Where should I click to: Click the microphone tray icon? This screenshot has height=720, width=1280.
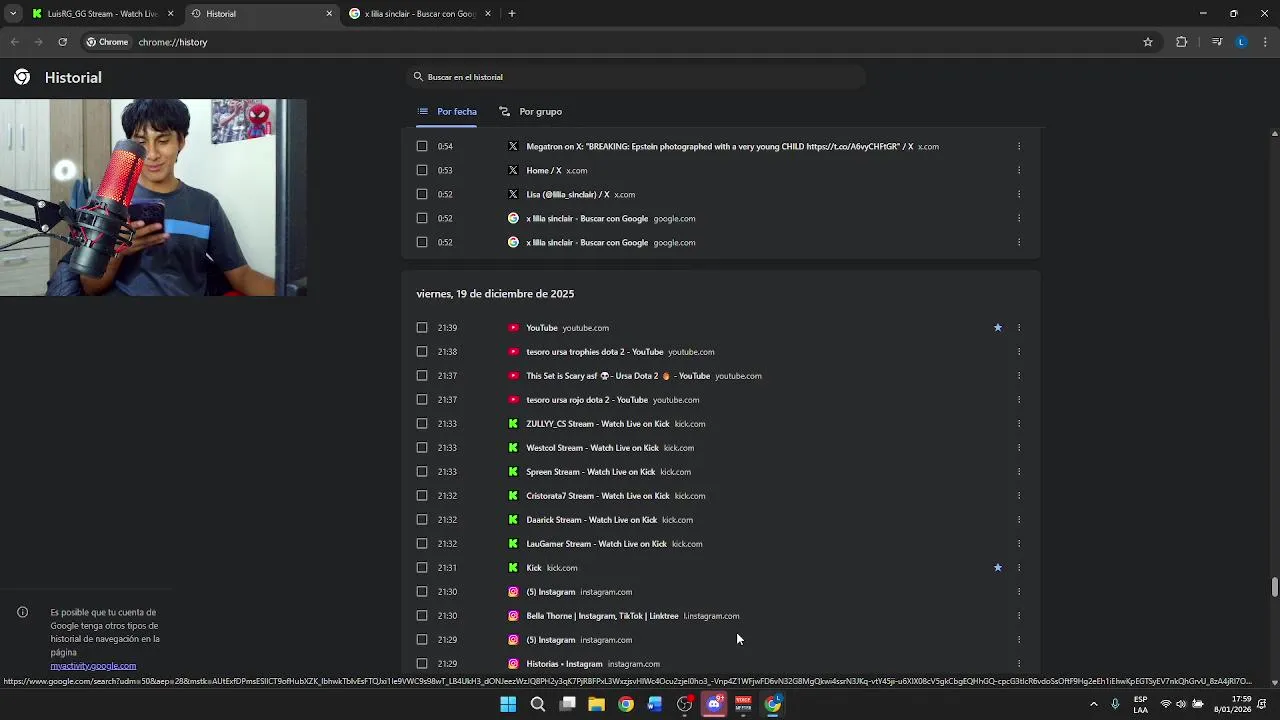[x=1115, y=704]
